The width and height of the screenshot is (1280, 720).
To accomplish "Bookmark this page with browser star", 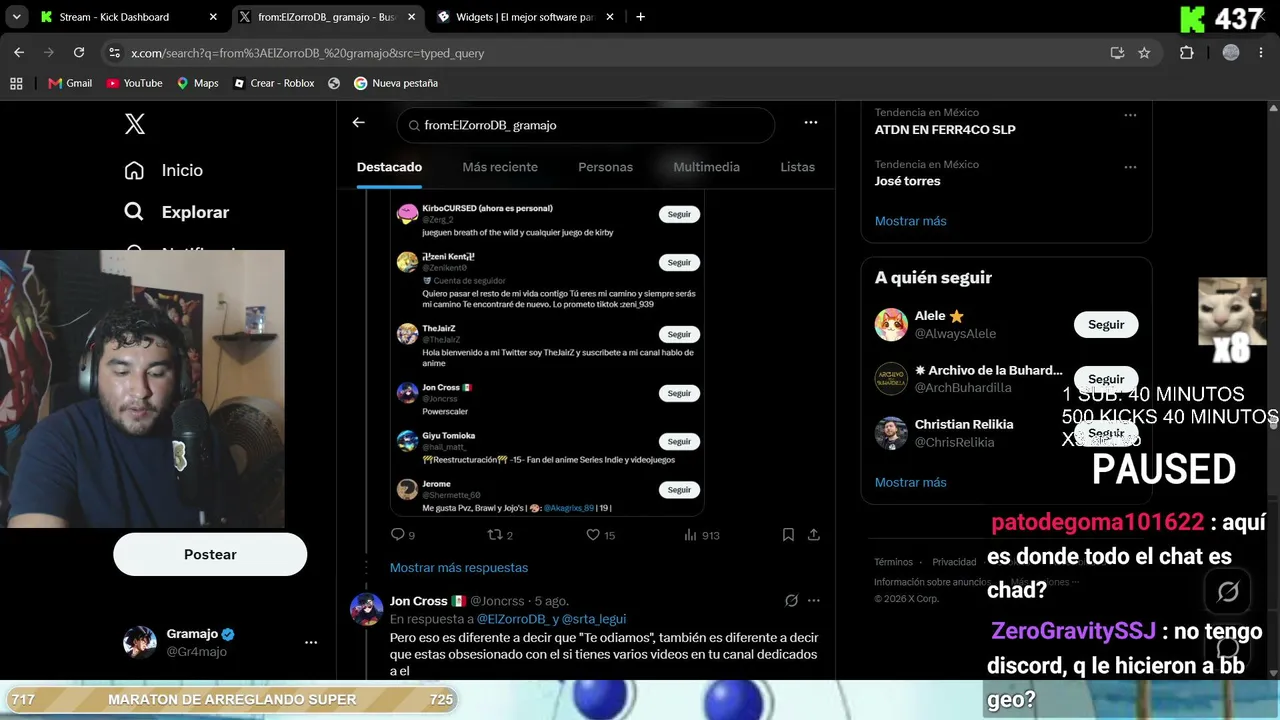I will [x=1144, y=53].
